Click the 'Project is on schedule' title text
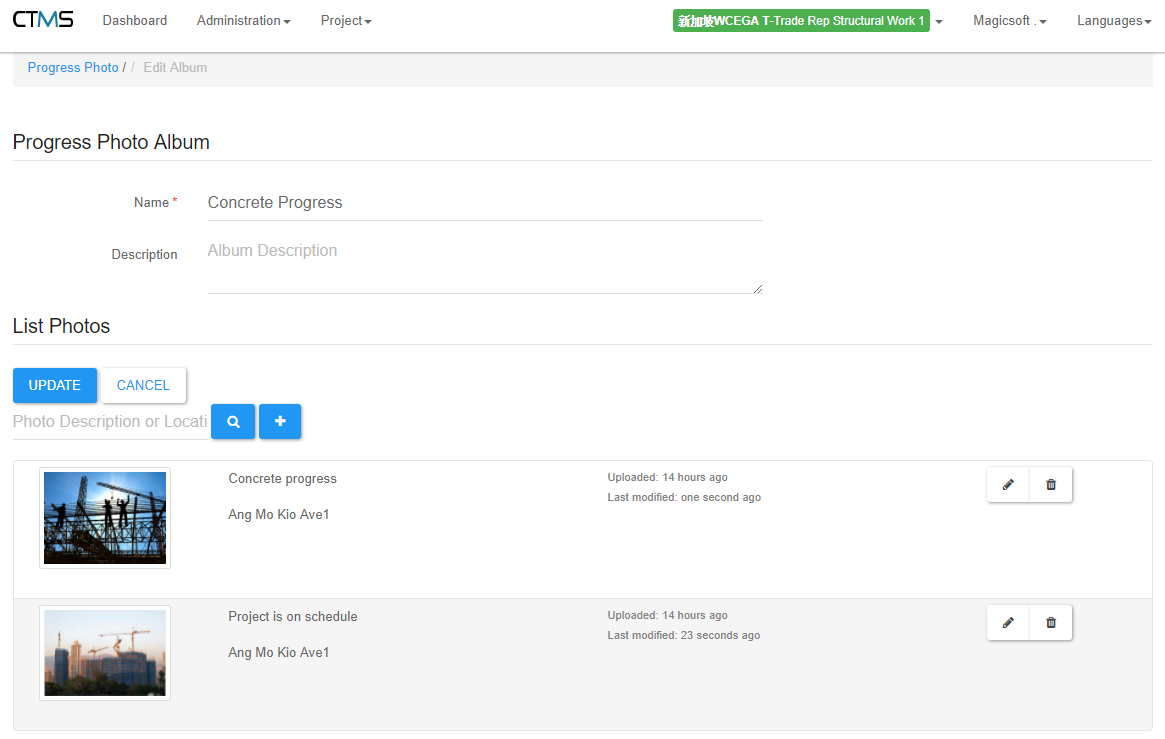Viewport: 1165px width, 739px height. [293, 617]
